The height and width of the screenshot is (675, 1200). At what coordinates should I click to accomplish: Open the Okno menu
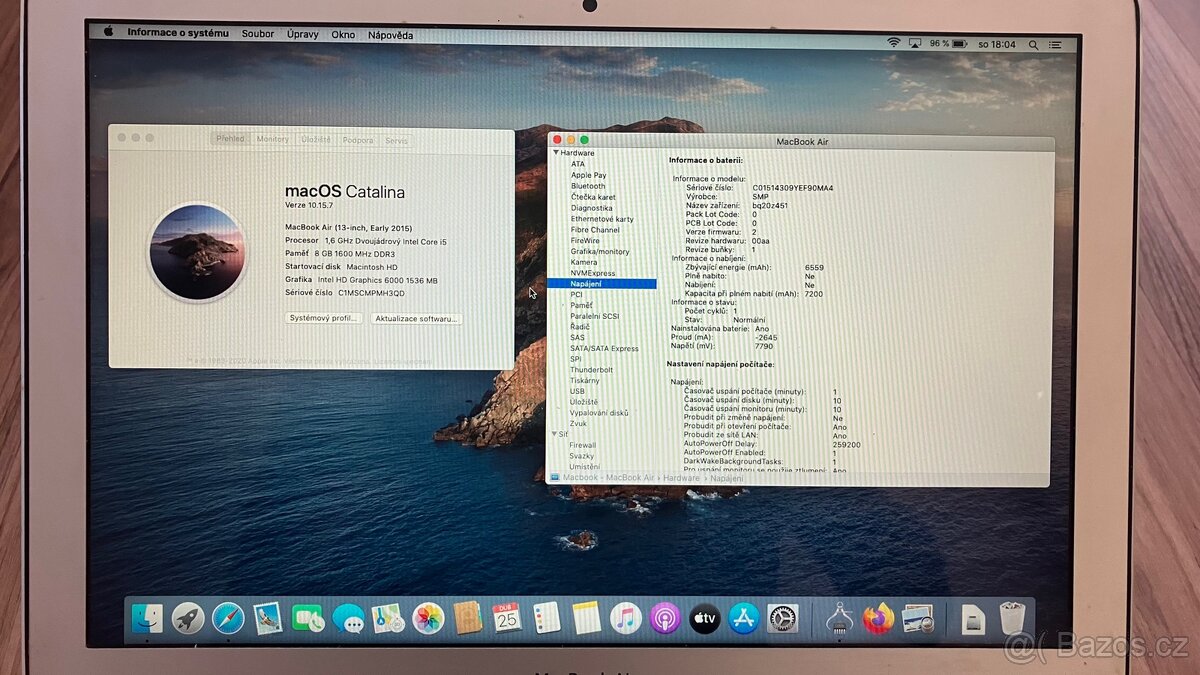pos(343,34)
